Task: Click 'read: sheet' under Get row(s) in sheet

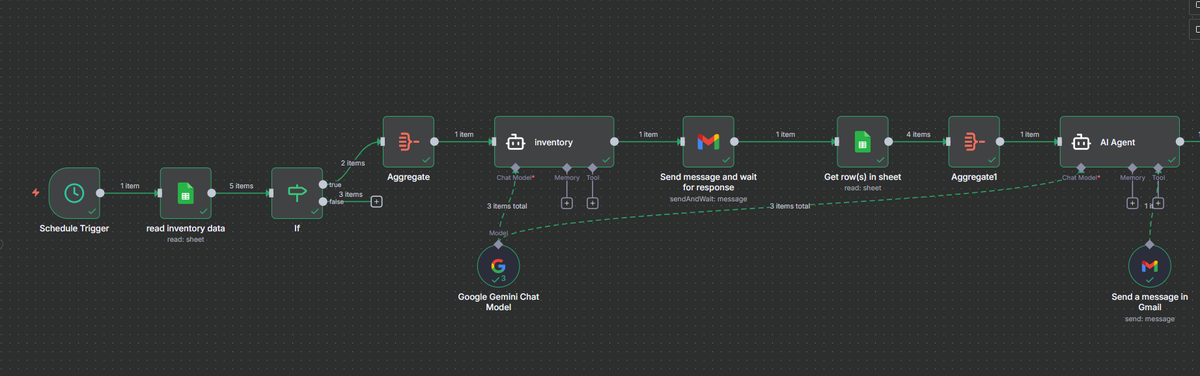Action: pyautogui.click(x=862, y=187)
